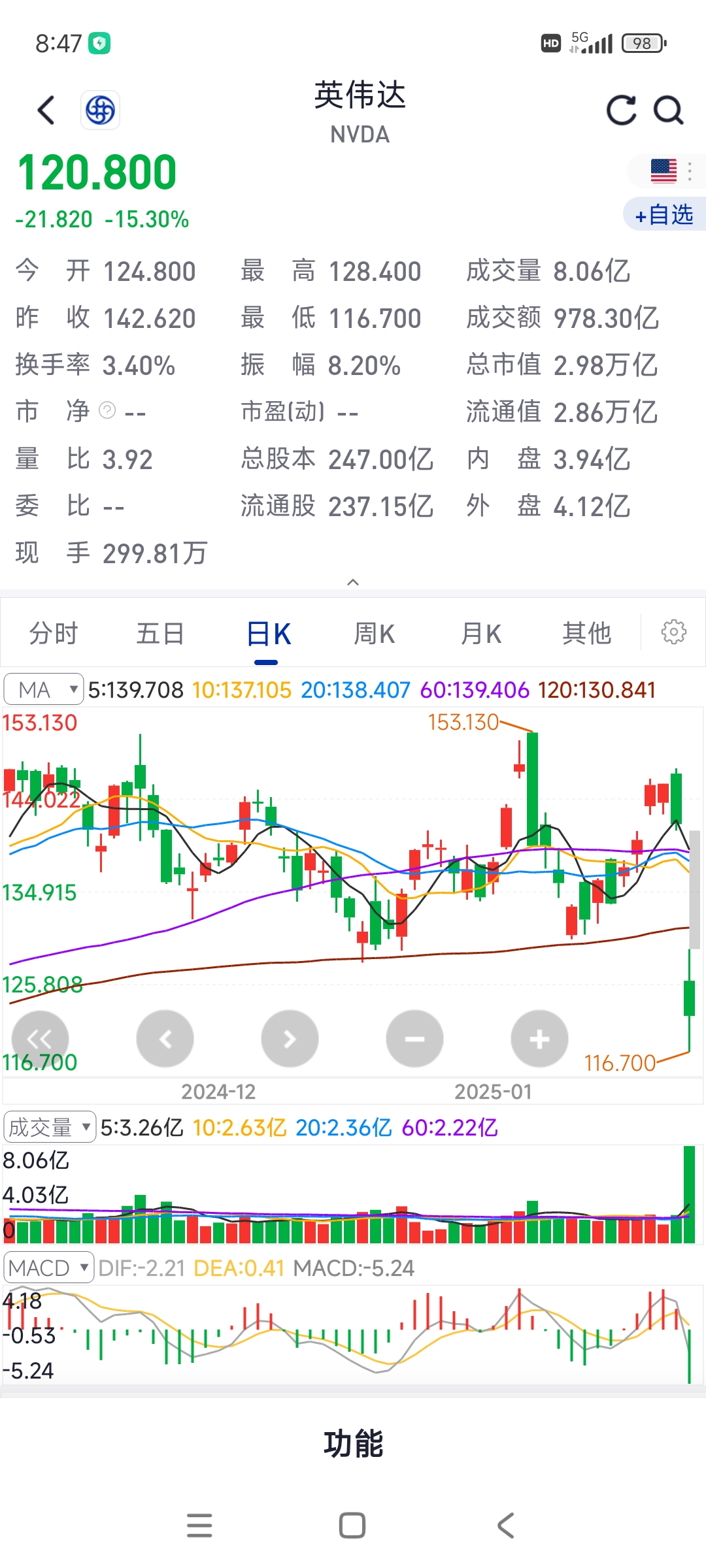The image size is (706, 1568).
Task: Tap the 153.130 high price marker label
Action: coord(463,722)
